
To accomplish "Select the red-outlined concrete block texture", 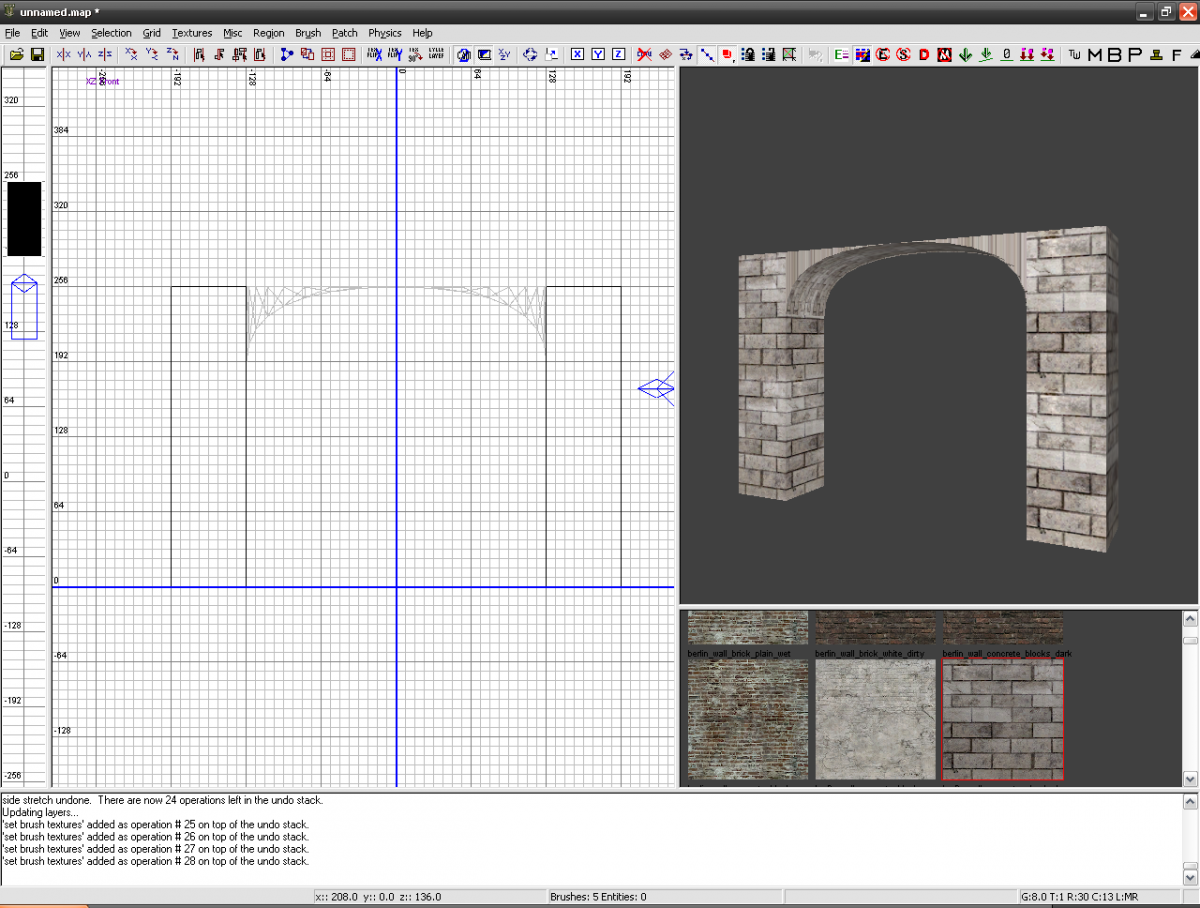I will click(x=1003, y=719).
